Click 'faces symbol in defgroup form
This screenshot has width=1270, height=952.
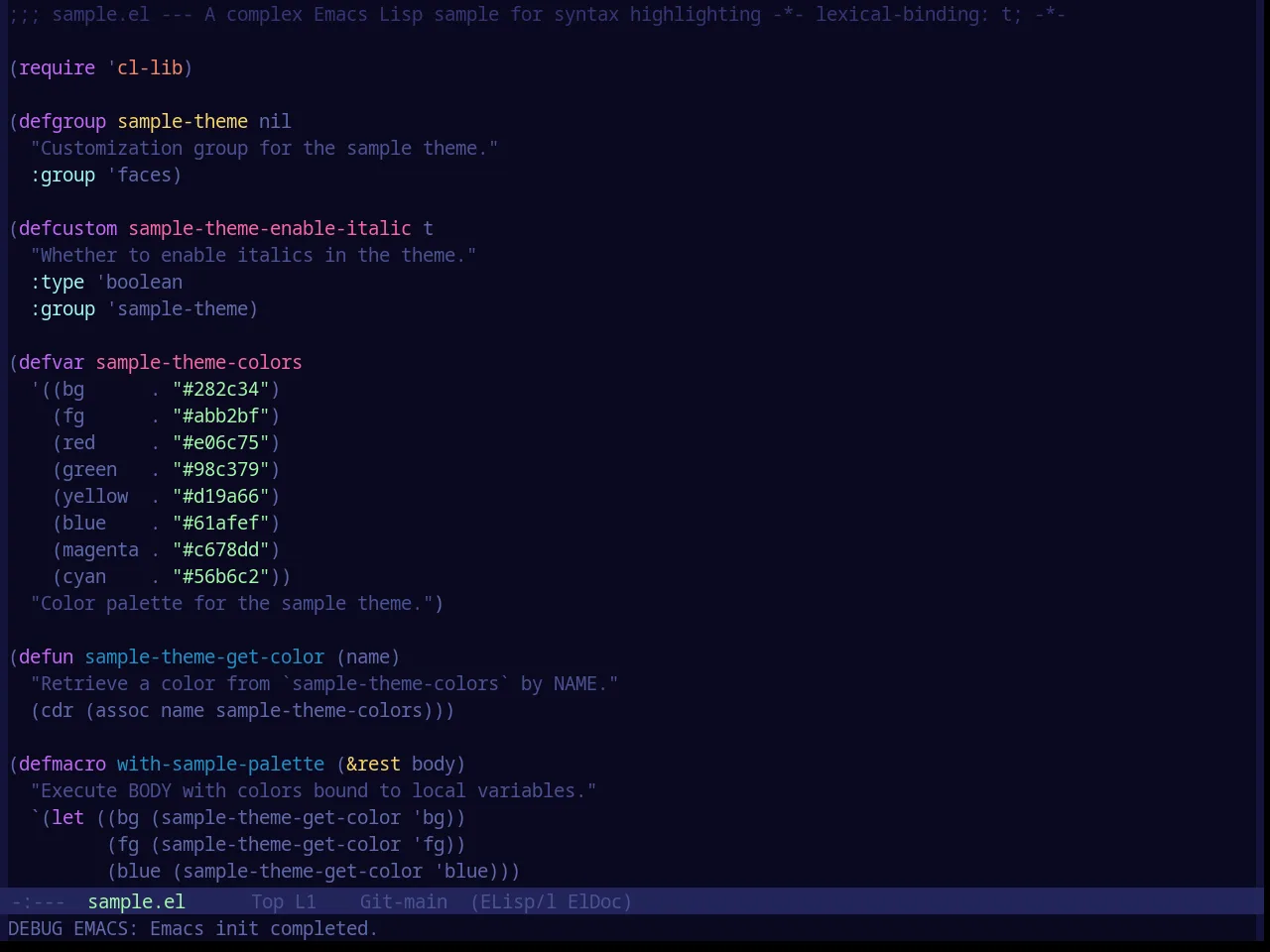pos(139,175)
